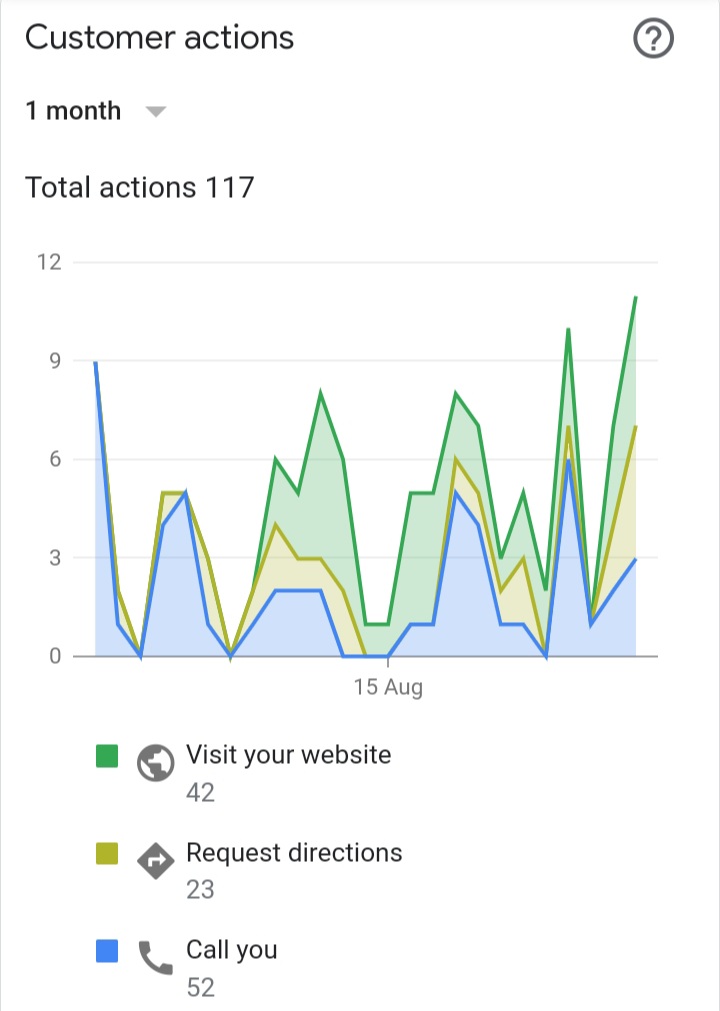Select the green Visit your website swatch
Image resolution: width=720 pixels, height=1011 pixels.
[x=107, y=756]
